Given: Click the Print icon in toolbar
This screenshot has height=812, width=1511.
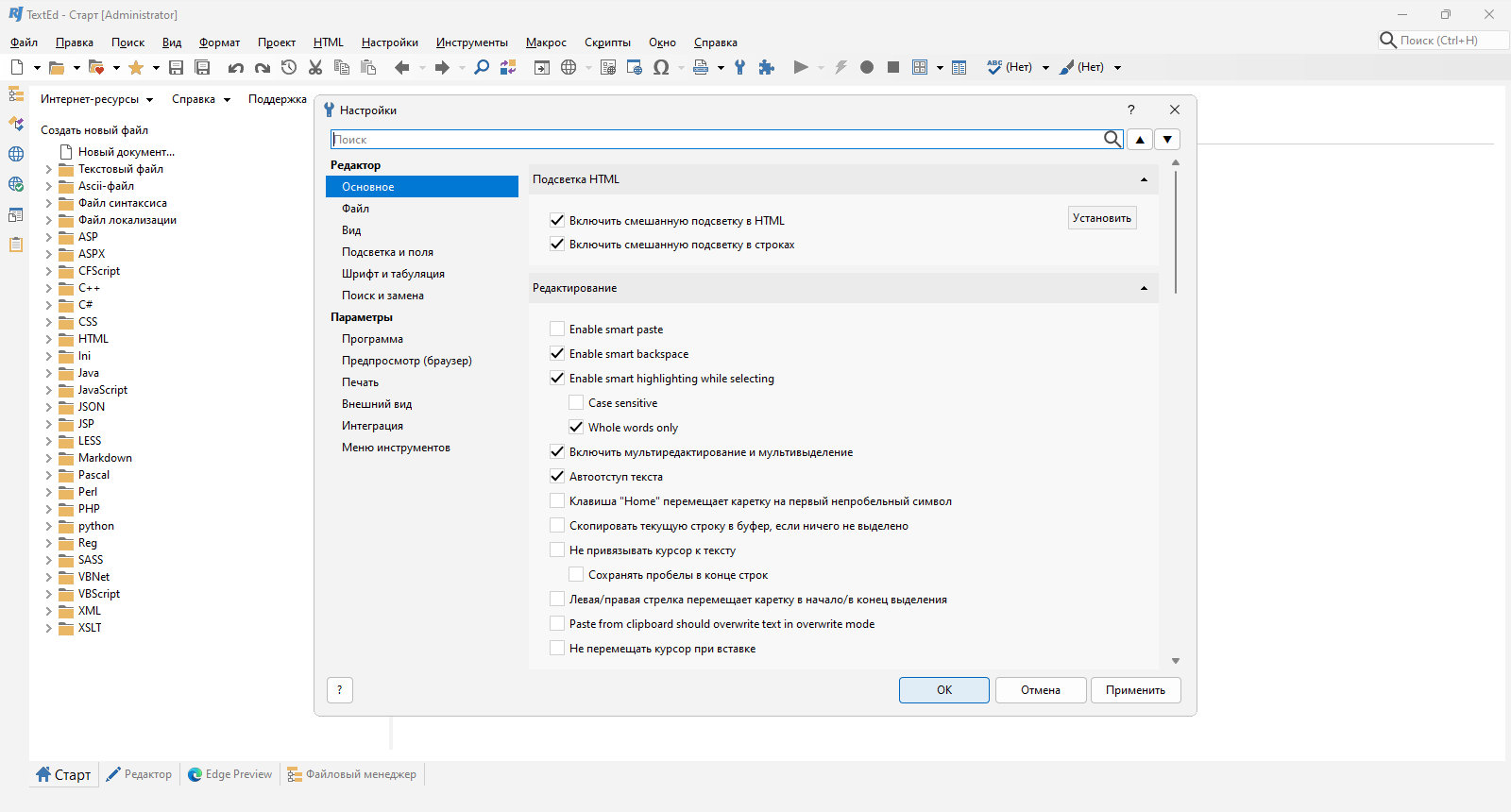Looking at the screenshot, I should click(701, 67).
